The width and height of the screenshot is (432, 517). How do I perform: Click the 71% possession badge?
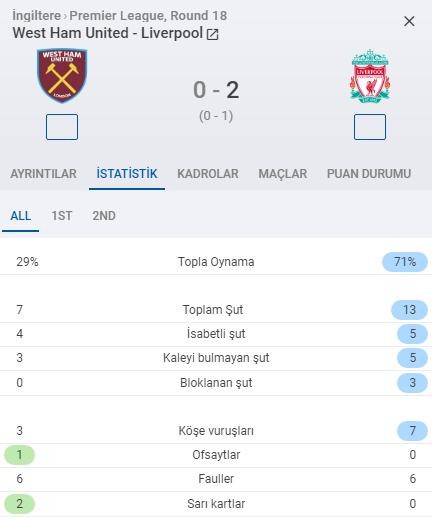coord(405,262)
